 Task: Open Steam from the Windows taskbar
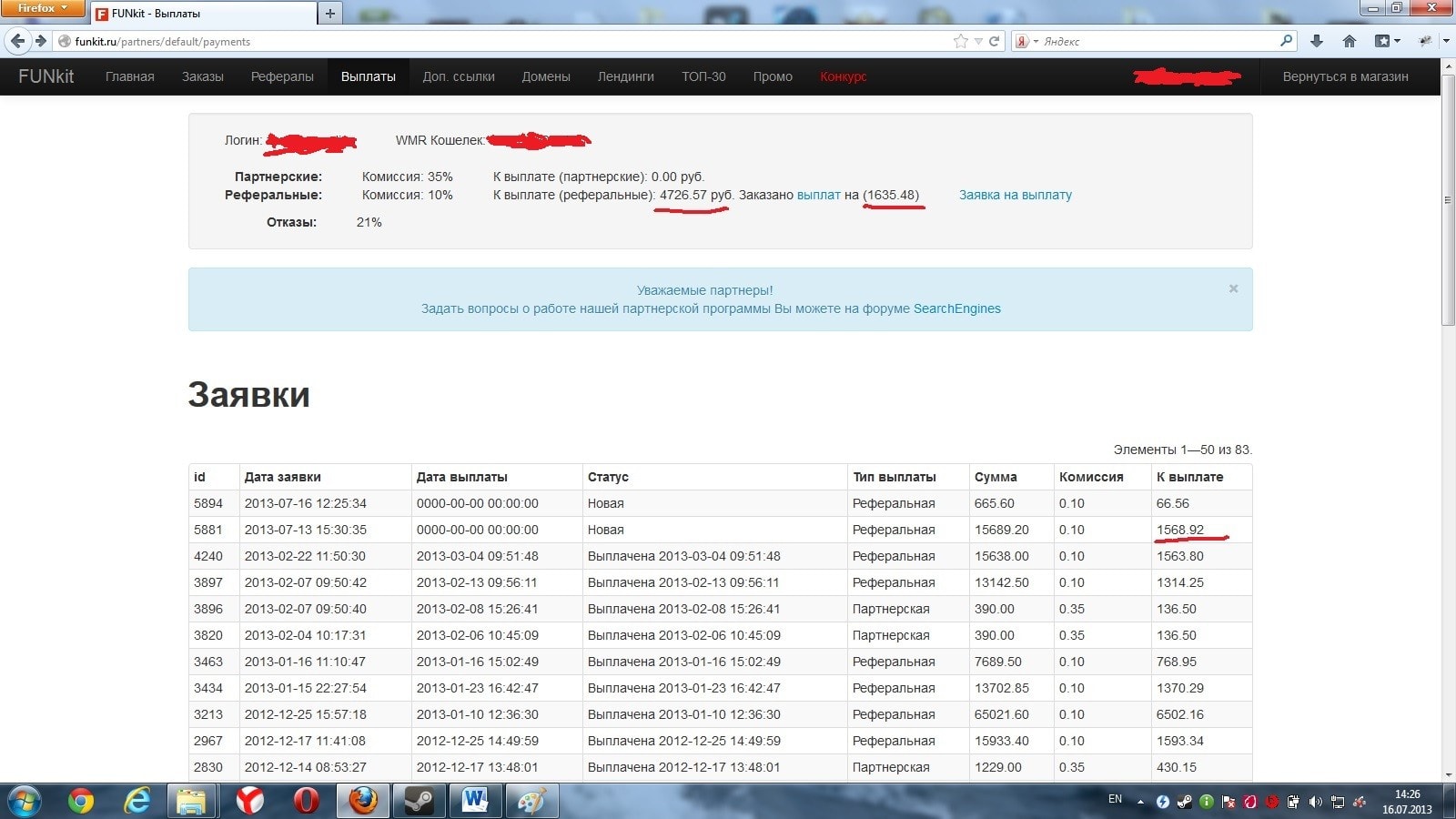tap(419, 801)
